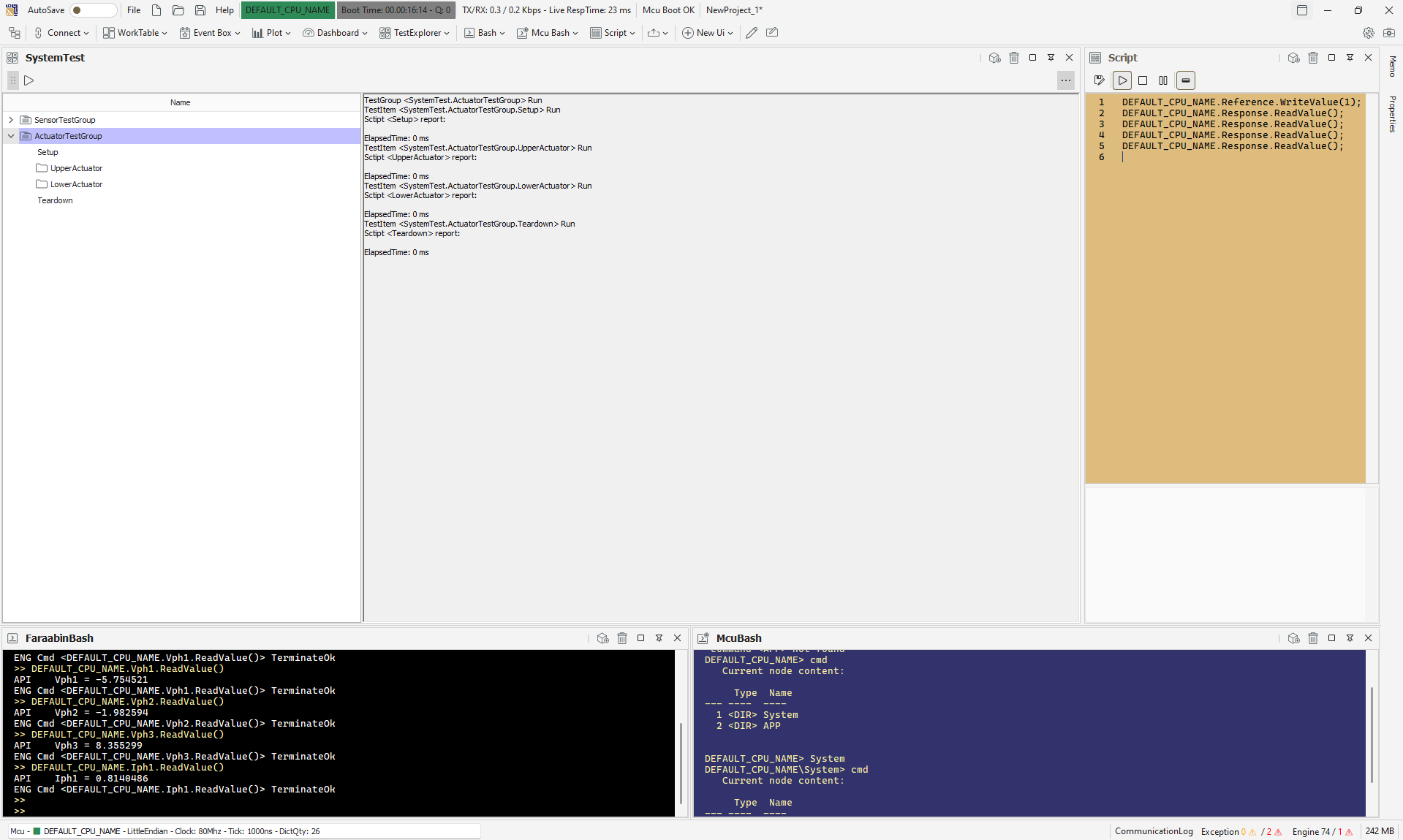Open the Bash dropdown menu
Image resolution: width=1403 pixels, height=840 pixels.
[485, 33]
